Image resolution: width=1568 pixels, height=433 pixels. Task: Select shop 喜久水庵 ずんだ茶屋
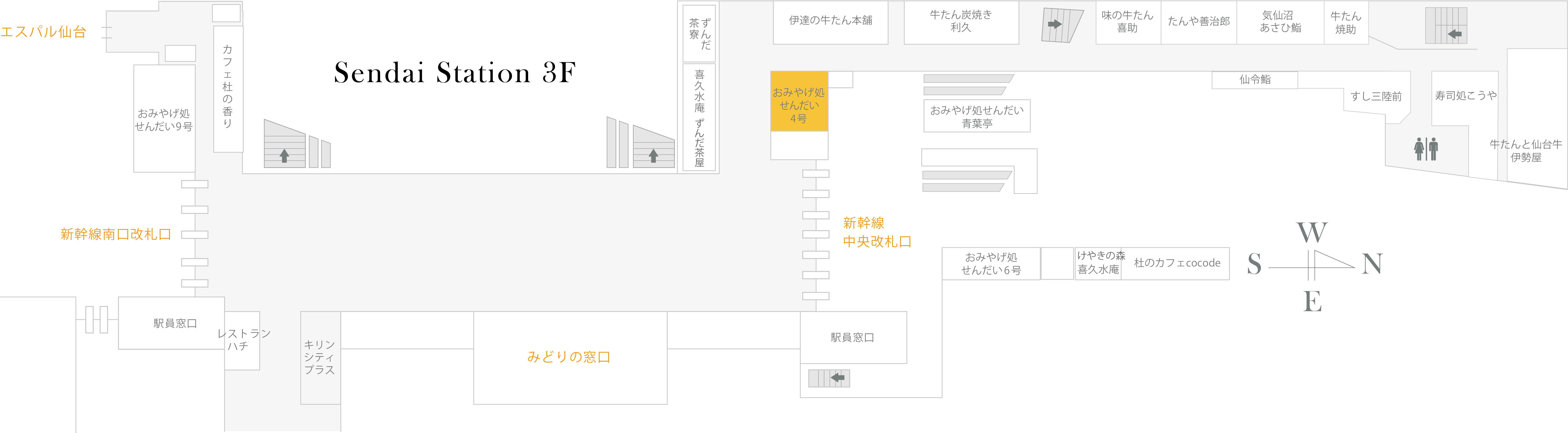699,117
